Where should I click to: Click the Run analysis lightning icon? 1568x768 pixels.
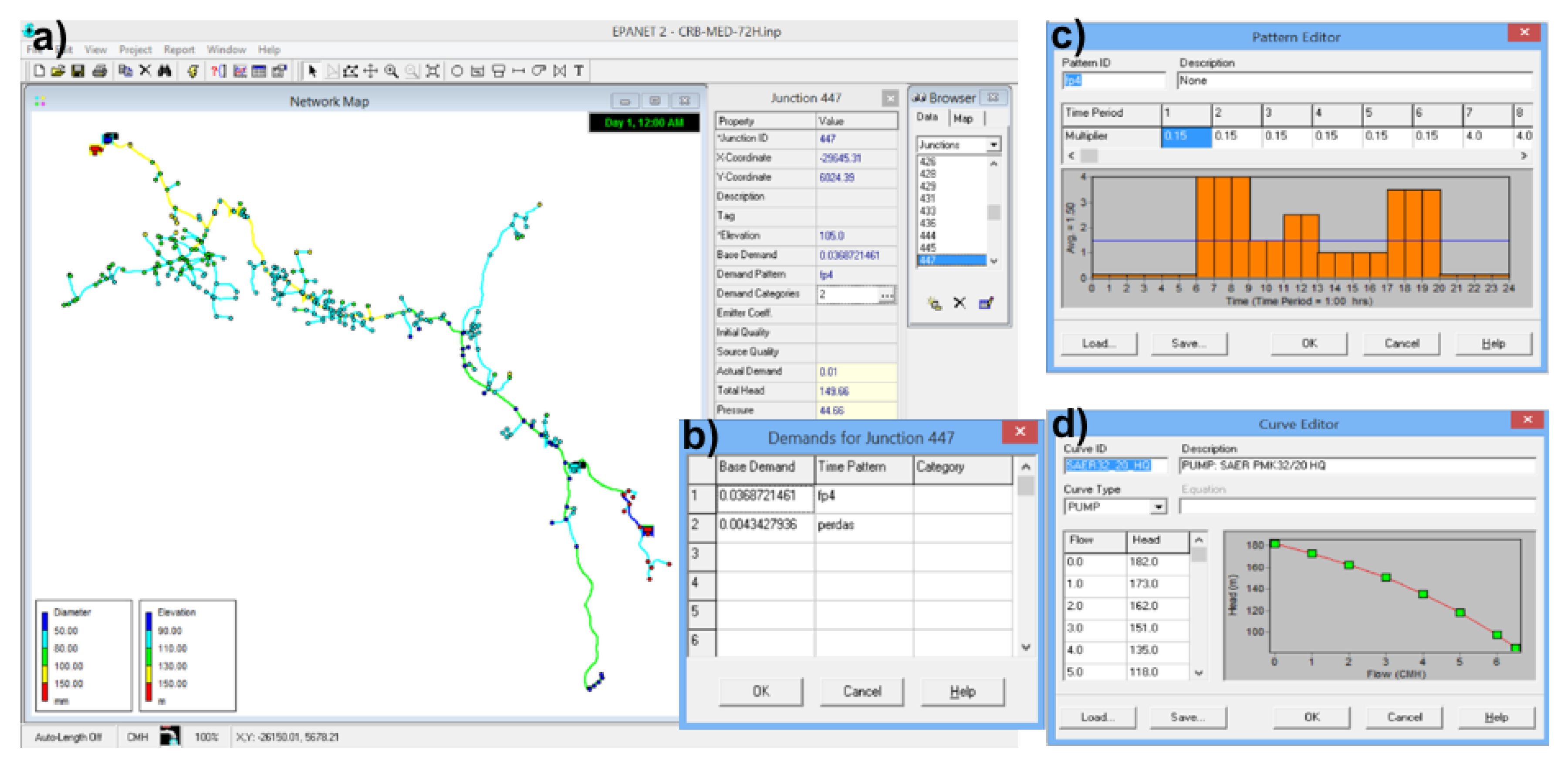tap(193, 71)
